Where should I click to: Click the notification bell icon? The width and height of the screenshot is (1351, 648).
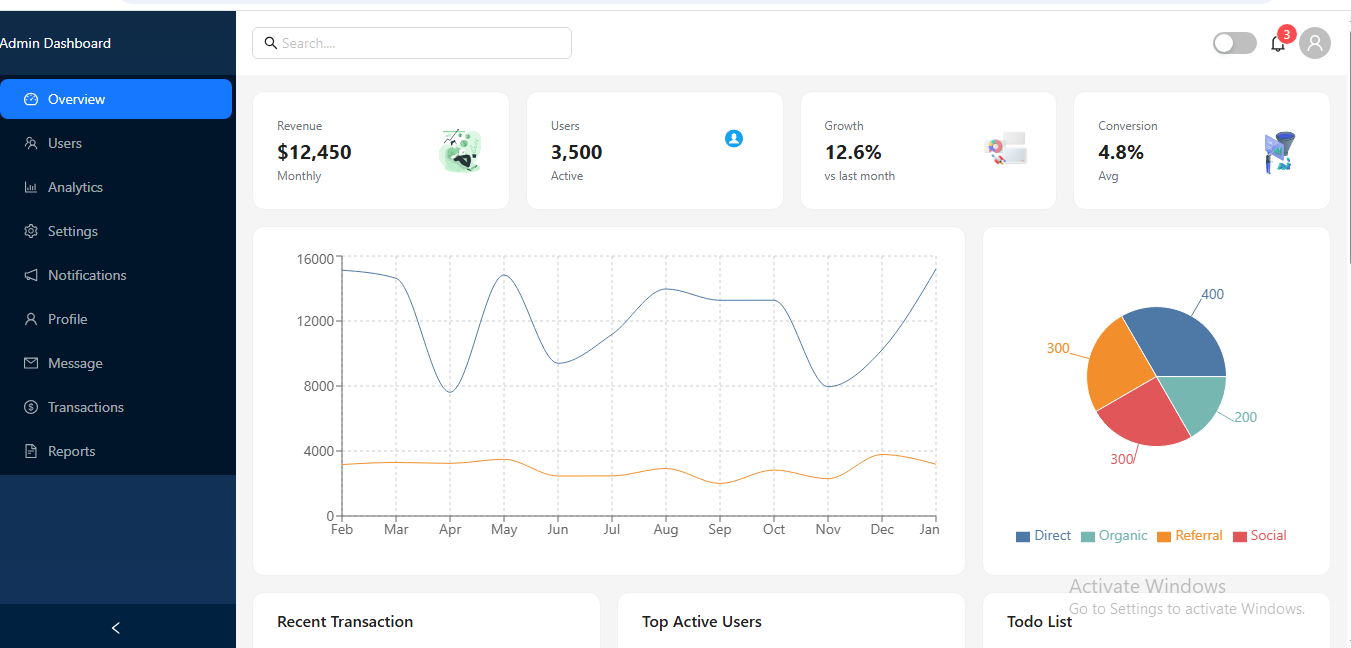pyautogui.click(x=1277, y=44)
